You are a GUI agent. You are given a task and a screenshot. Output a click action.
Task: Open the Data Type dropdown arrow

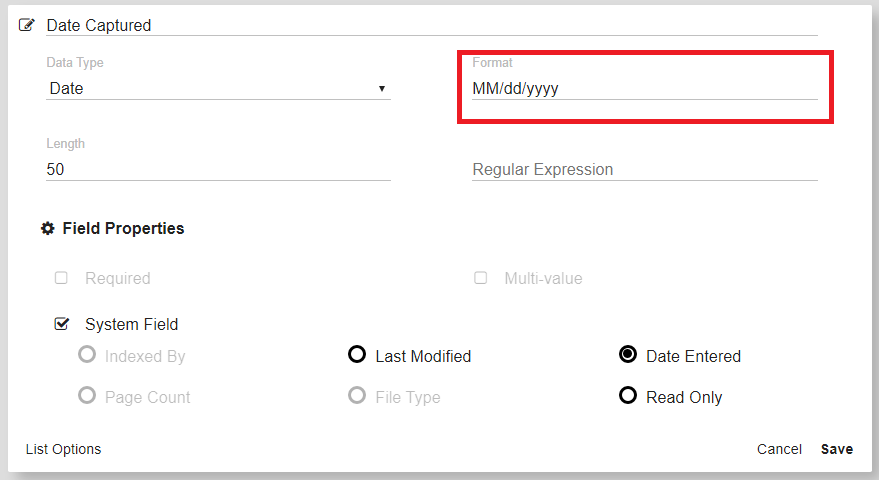(x=381, y=89)
